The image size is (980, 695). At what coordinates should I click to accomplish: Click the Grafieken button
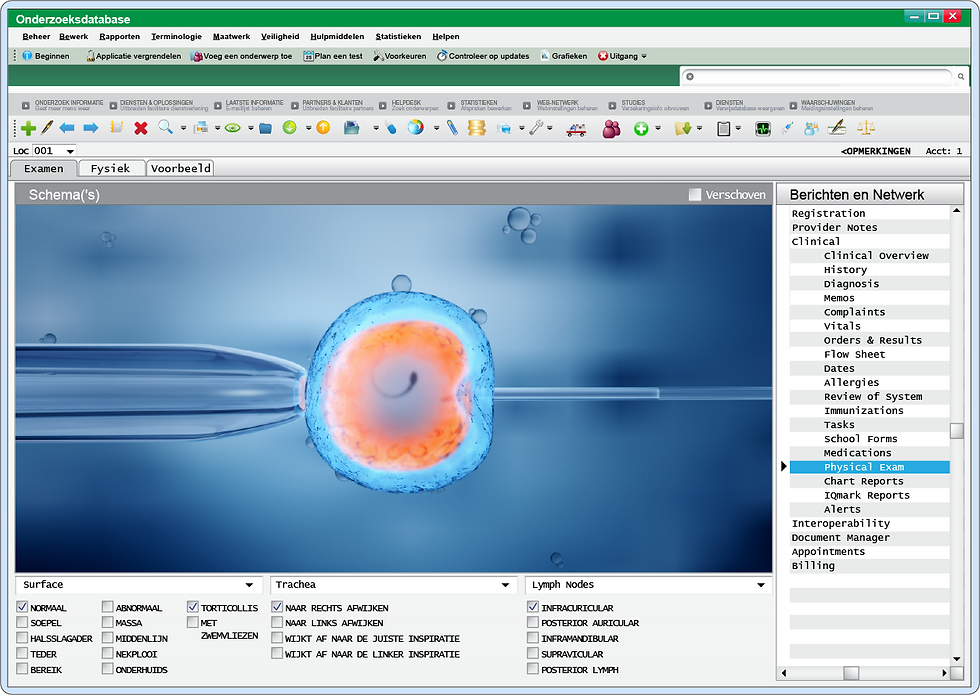coord(564,56)
